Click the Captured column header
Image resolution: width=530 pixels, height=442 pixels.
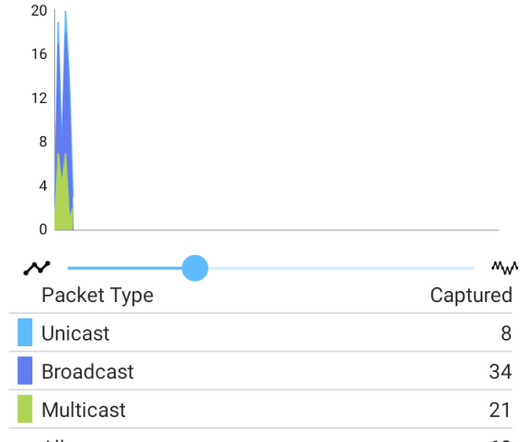coord(471,295)
